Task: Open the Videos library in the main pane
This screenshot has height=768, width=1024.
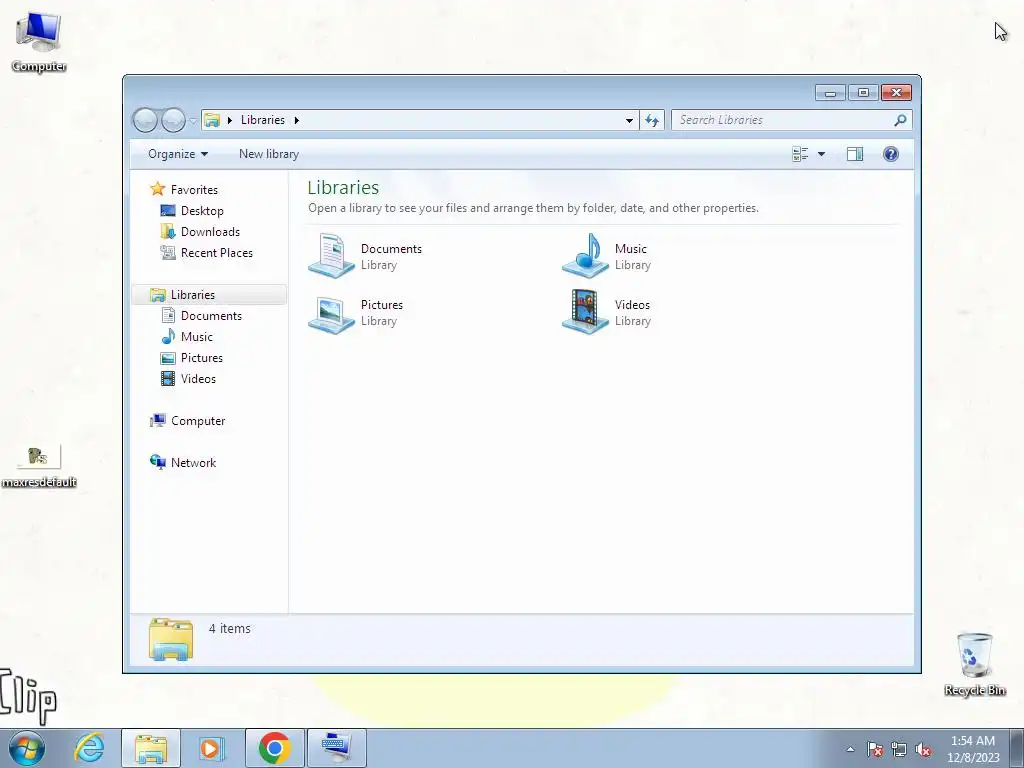Action: click(x=607, y=312)
